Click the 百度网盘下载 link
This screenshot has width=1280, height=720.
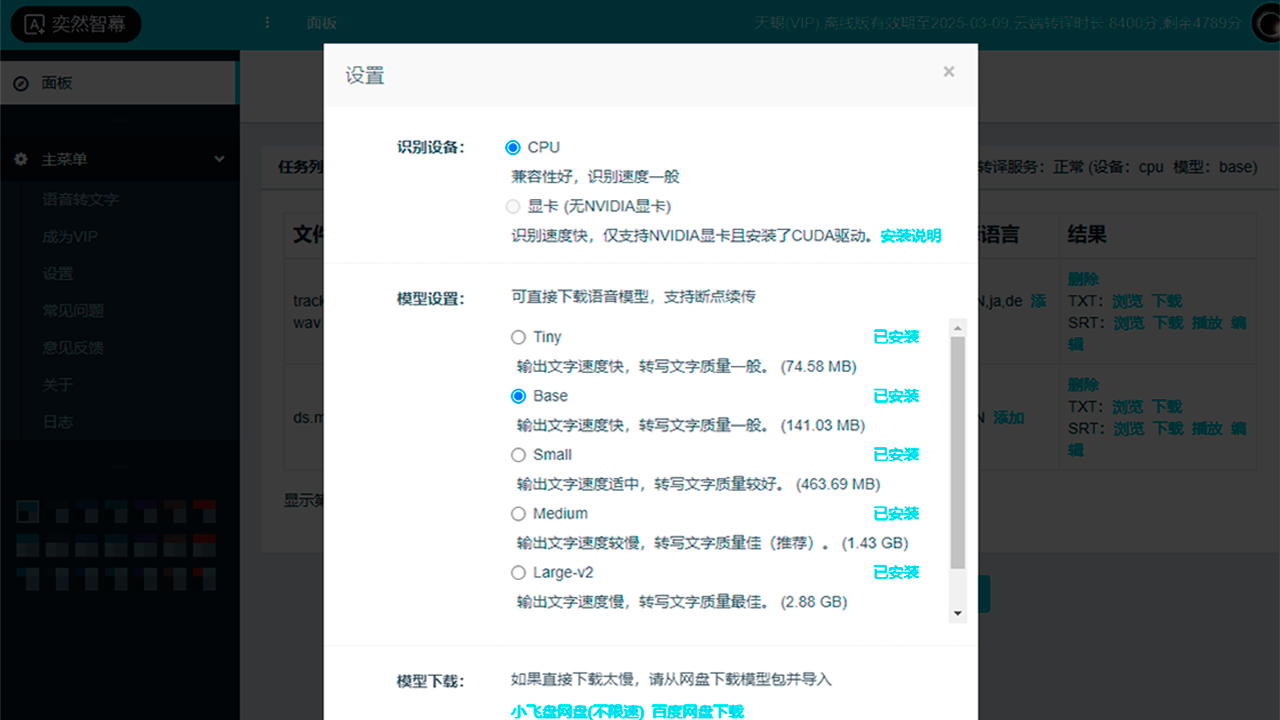coord(698,711)
